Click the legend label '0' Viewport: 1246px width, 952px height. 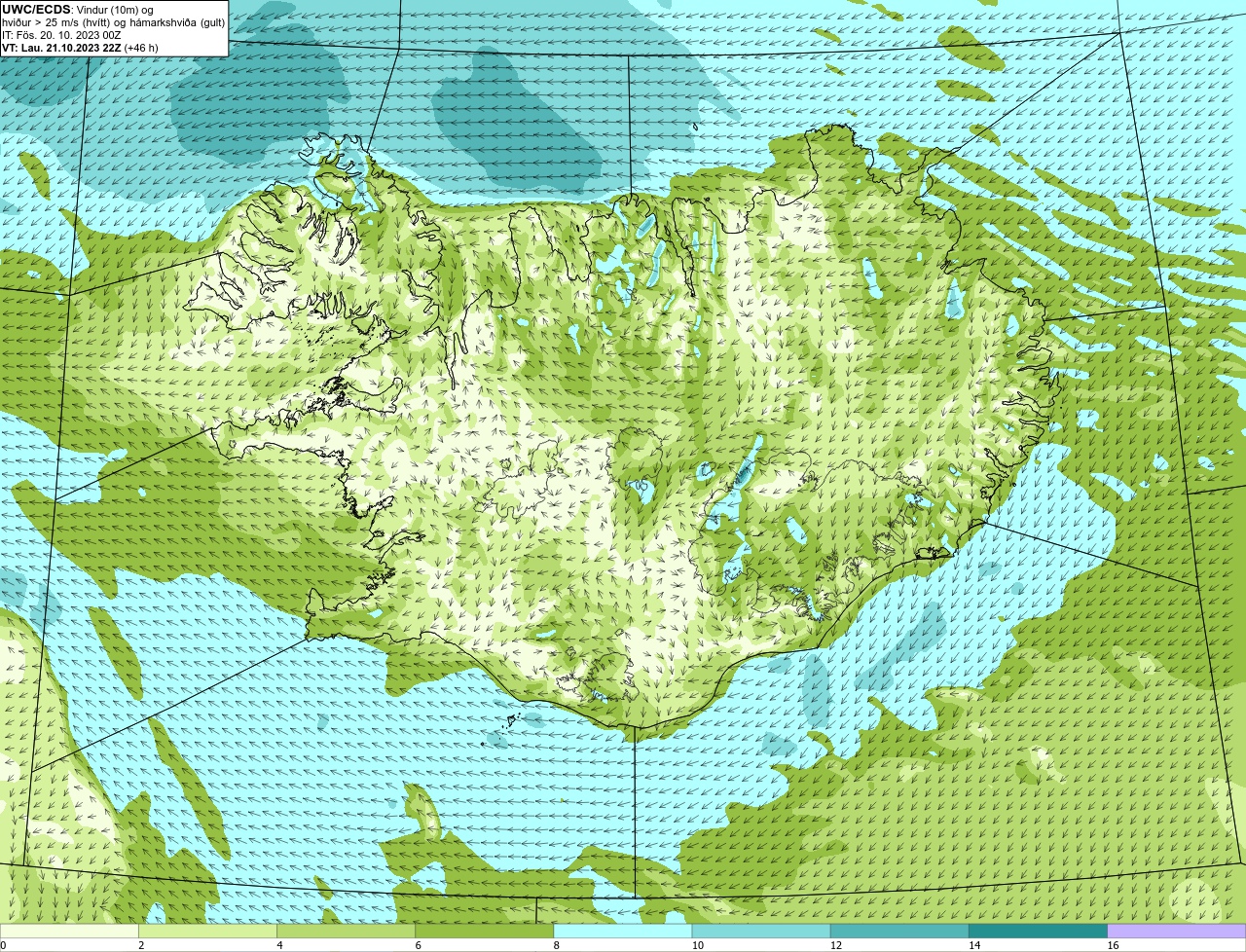(3, 945)
